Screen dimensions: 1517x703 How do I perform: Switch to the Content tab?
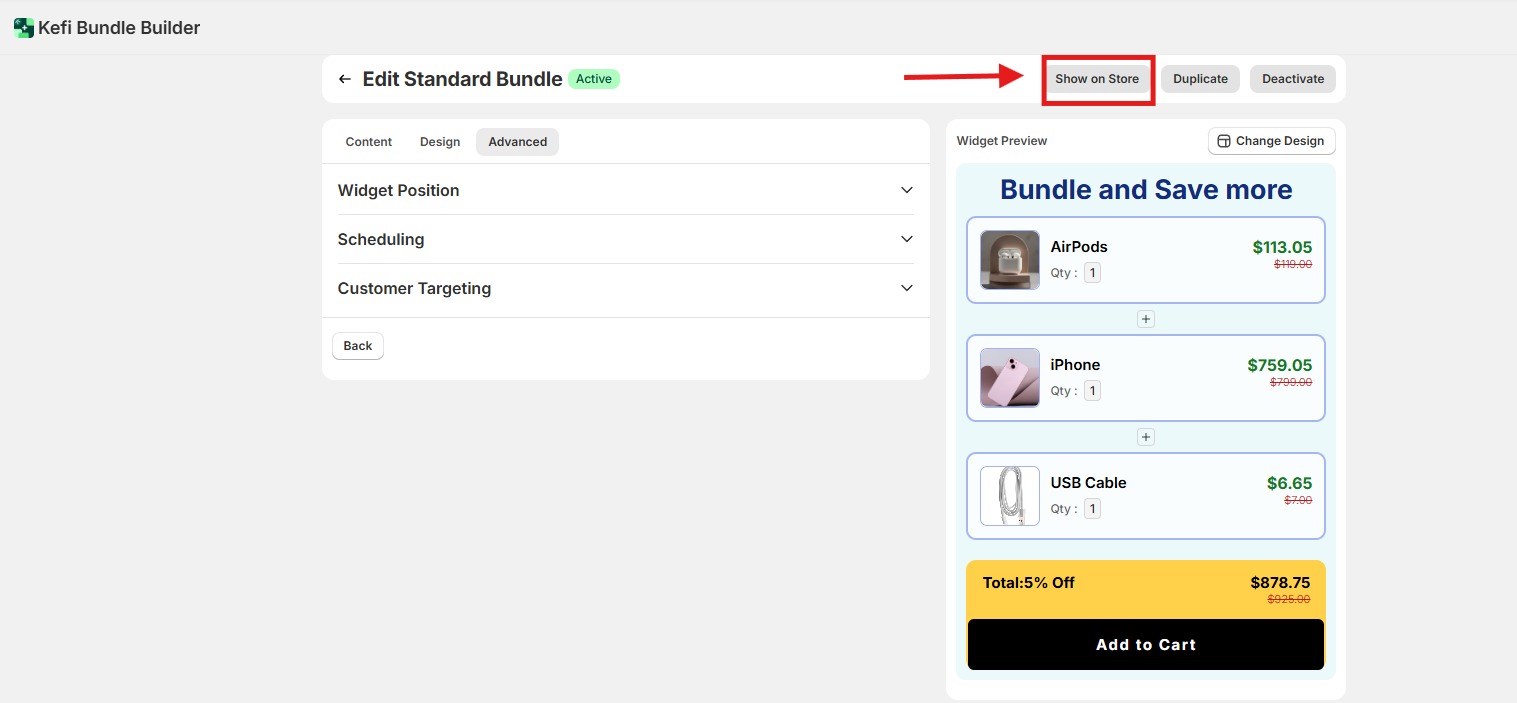(368, 142)
